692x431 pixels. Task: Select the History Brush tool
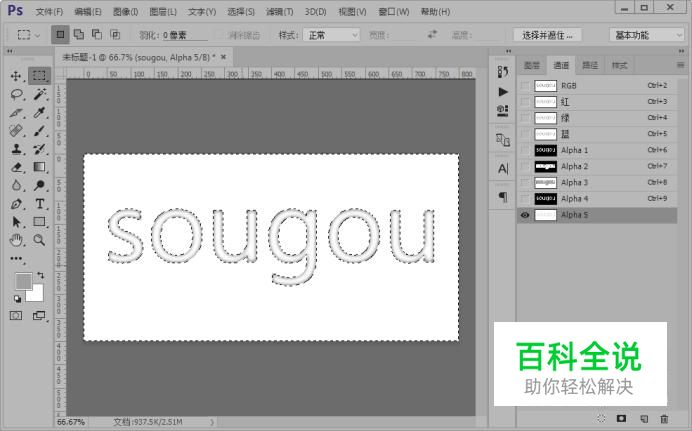pos(39,149)
